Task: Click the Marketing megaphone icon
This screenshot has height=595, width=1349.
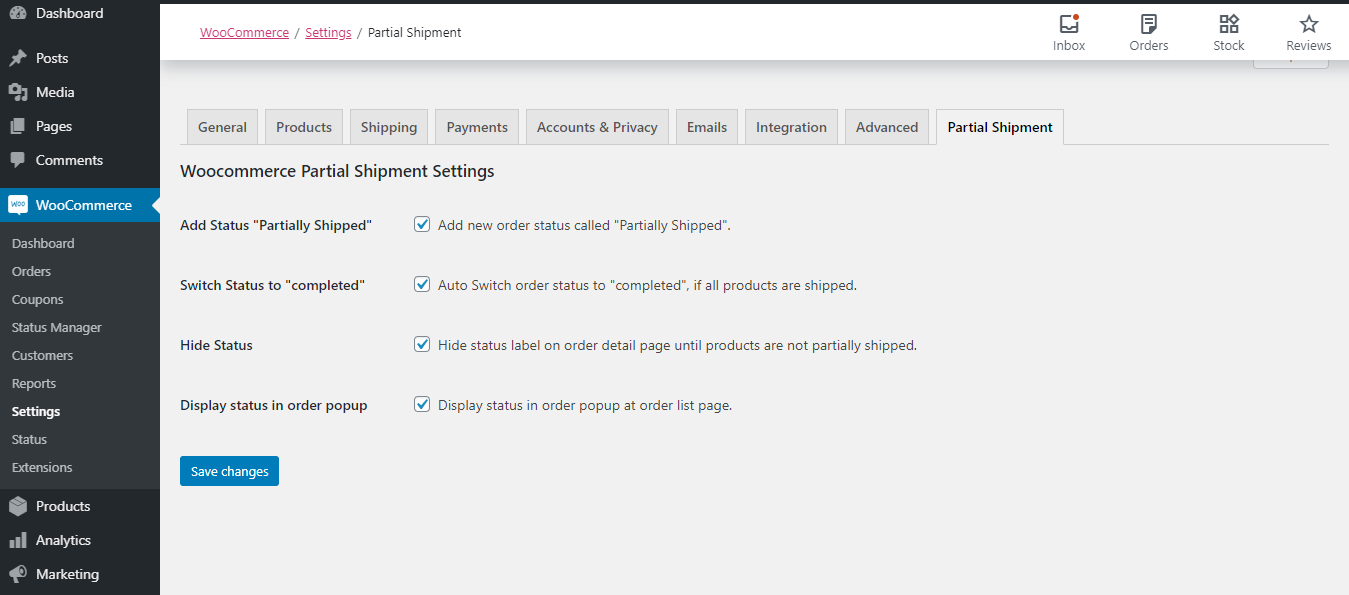Action: coord(18,574)
